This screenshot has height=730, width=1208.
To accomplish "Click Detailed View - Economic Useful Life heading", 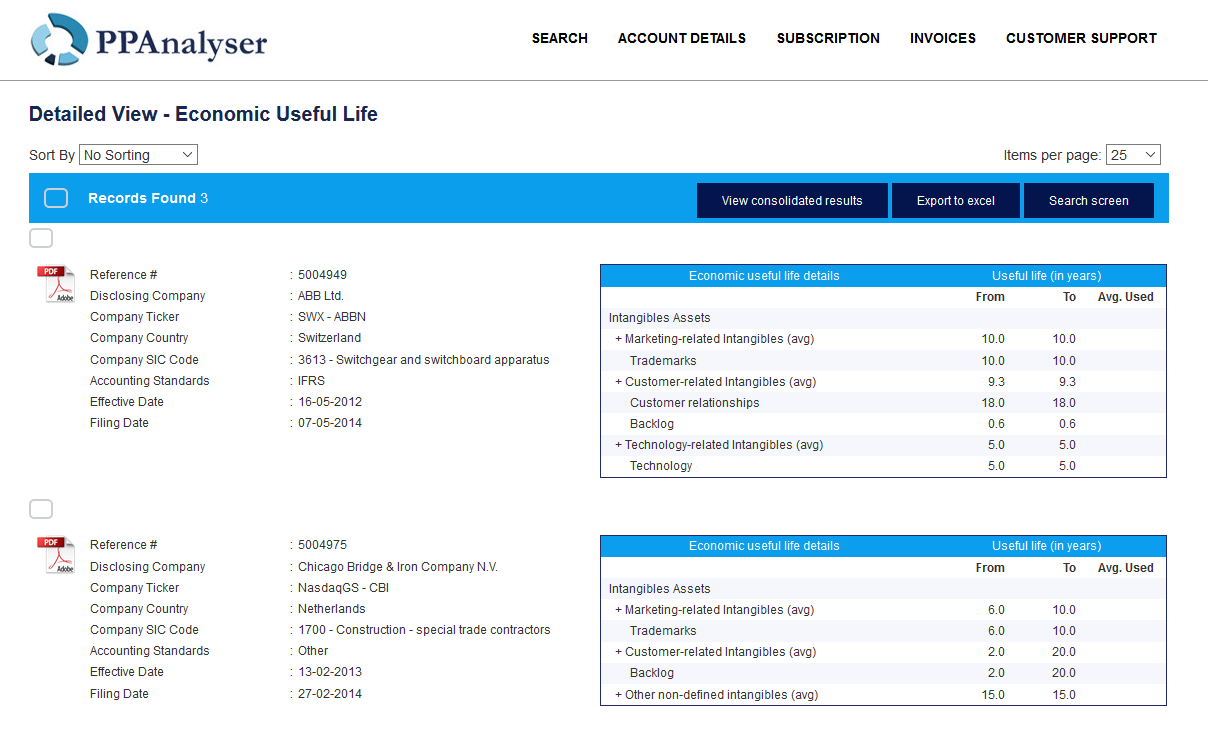I will click(x=203, y=114).
